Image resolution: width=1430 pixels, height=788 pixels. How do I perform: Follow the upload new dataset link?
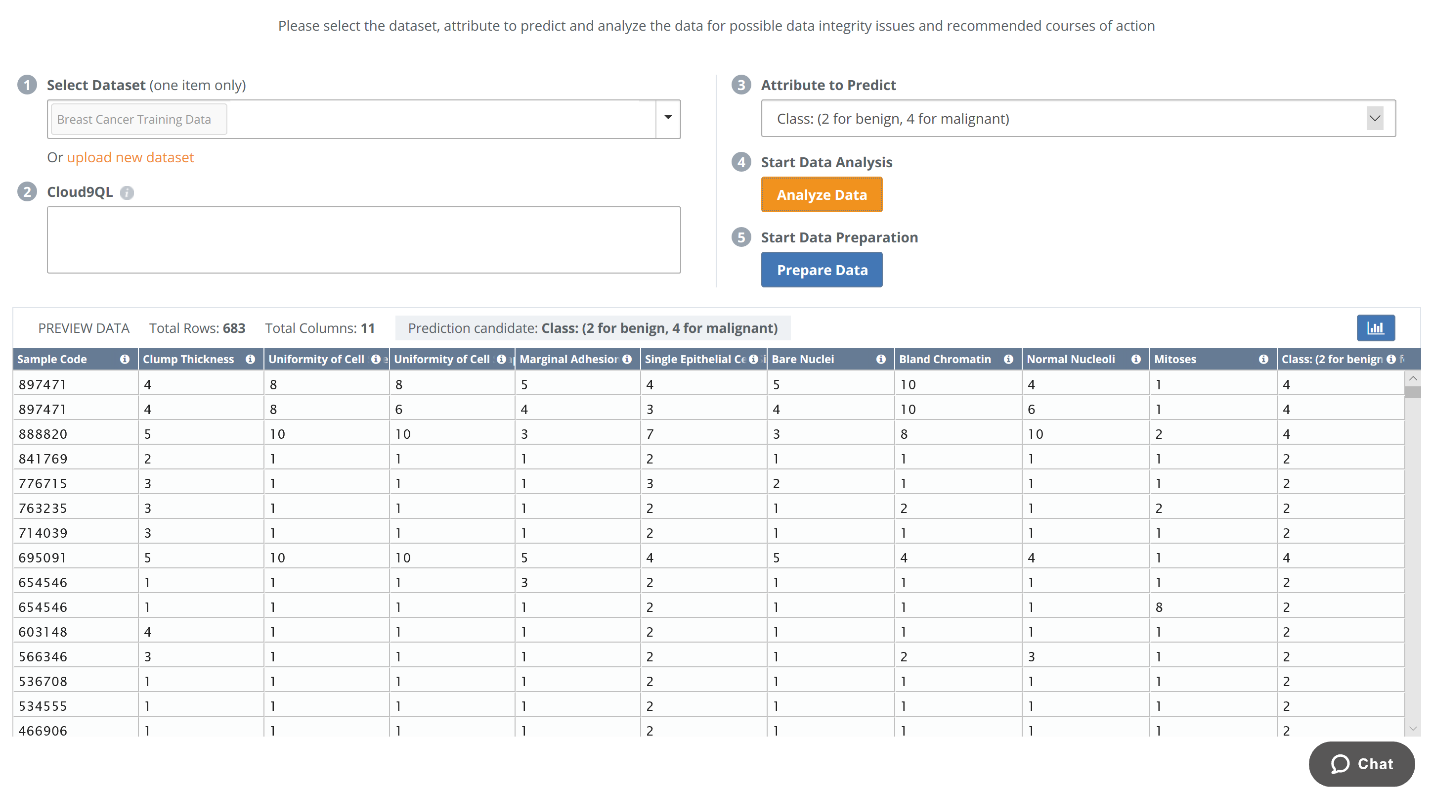[x=130, y=157]
